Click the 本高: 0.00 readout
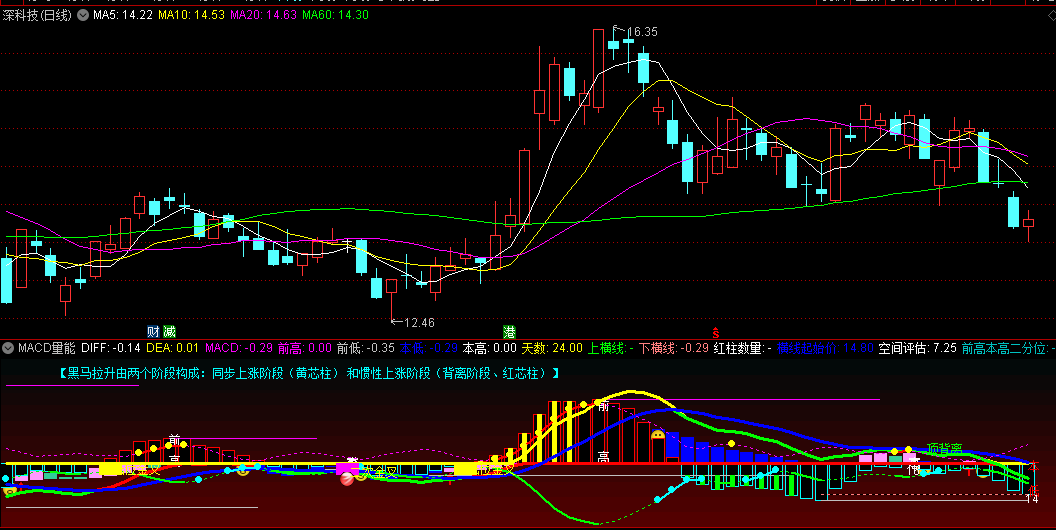The image size is (1056, 530). click(489, 348)
